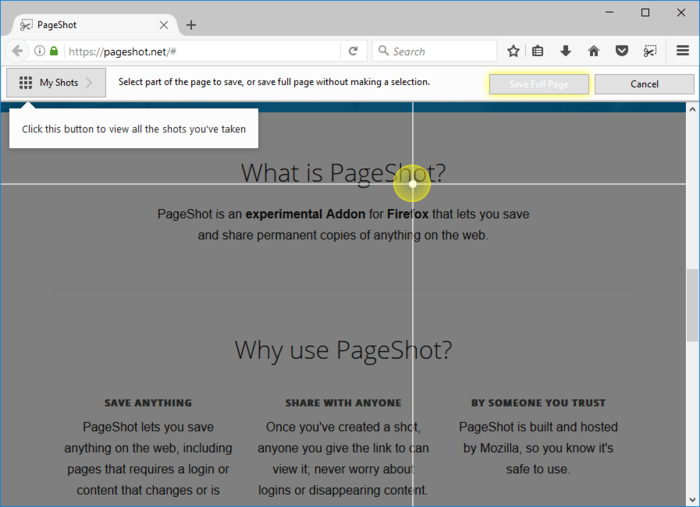700x507 pixels.
Task: Click the PageShot scissors toolbar icon
Action: [650, 51]
